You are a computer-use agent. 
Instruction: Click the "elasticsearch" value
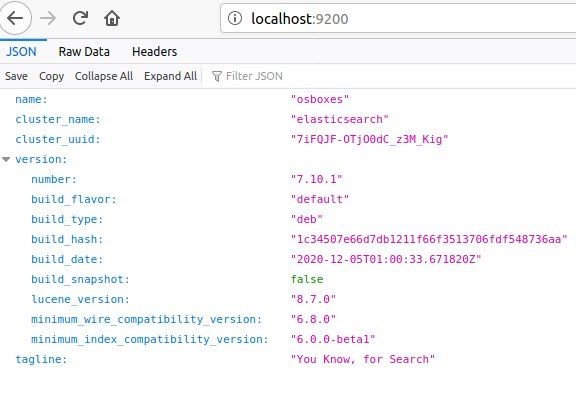pos(339,119)
